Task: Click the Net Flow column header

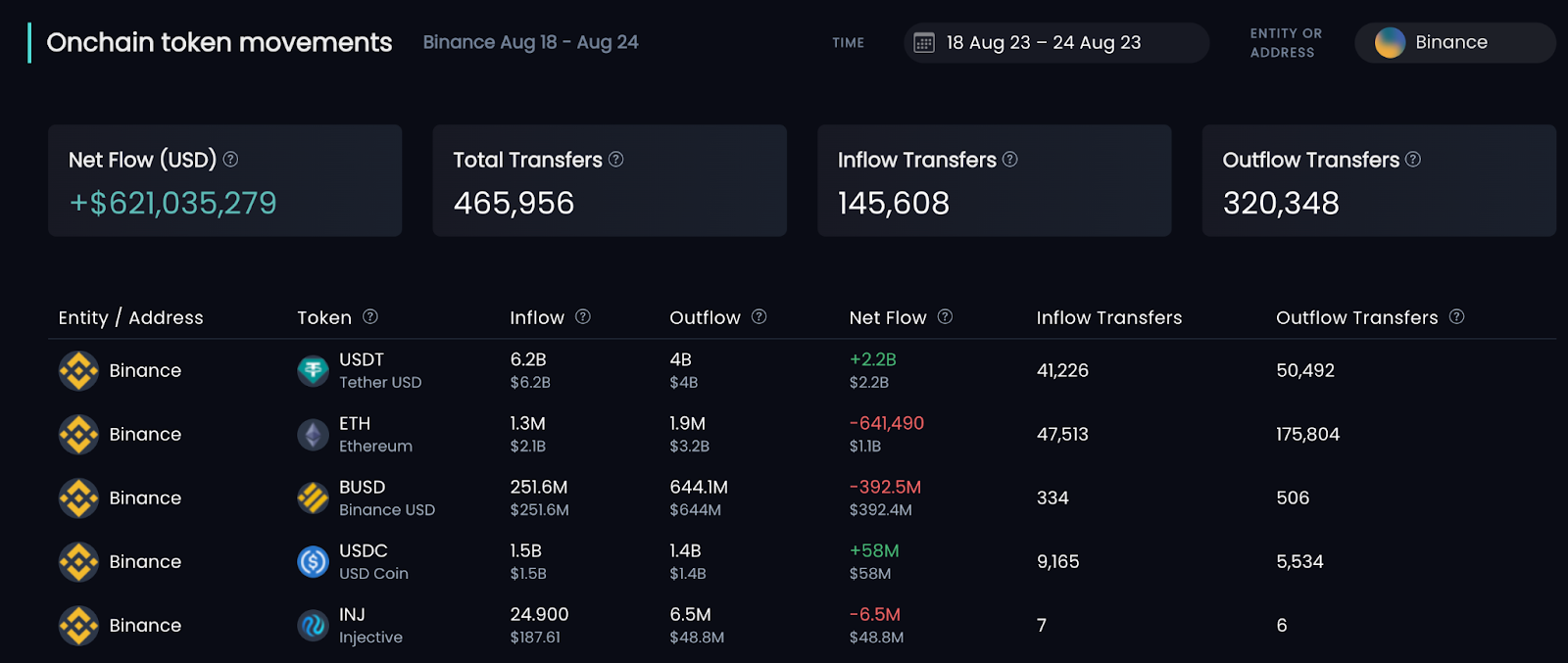Action: [888, 317]
